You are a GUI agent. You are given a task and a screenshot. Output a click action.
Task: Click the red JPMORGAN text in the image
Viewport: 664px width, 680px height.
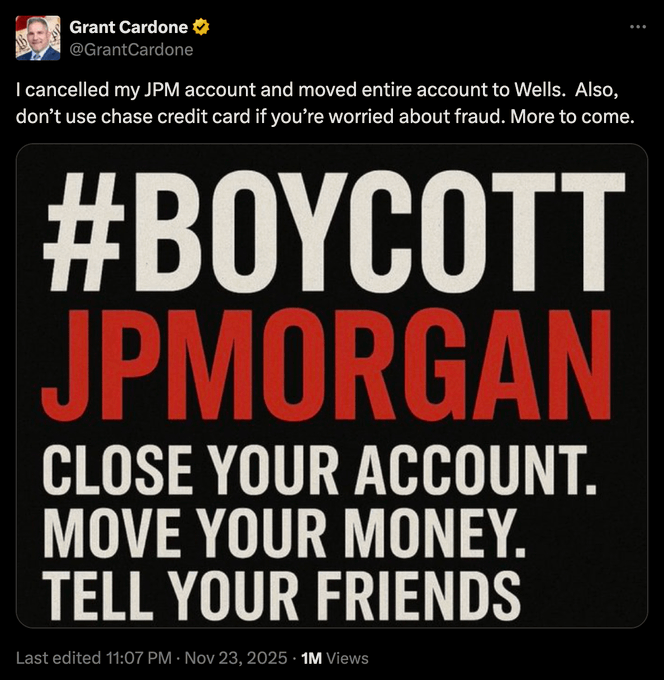point(326,366)
